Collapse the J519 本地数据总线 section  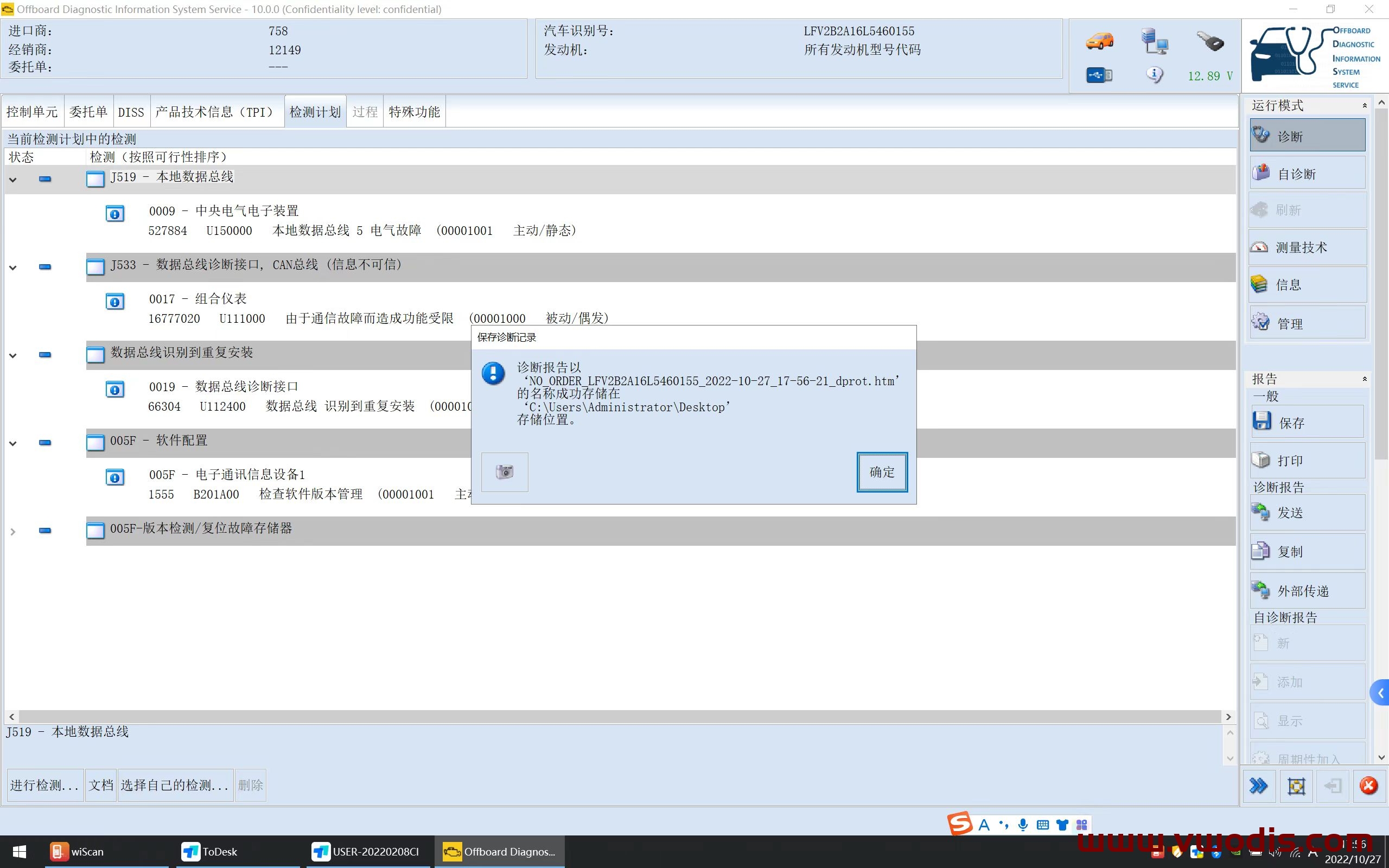pos(12,178)
